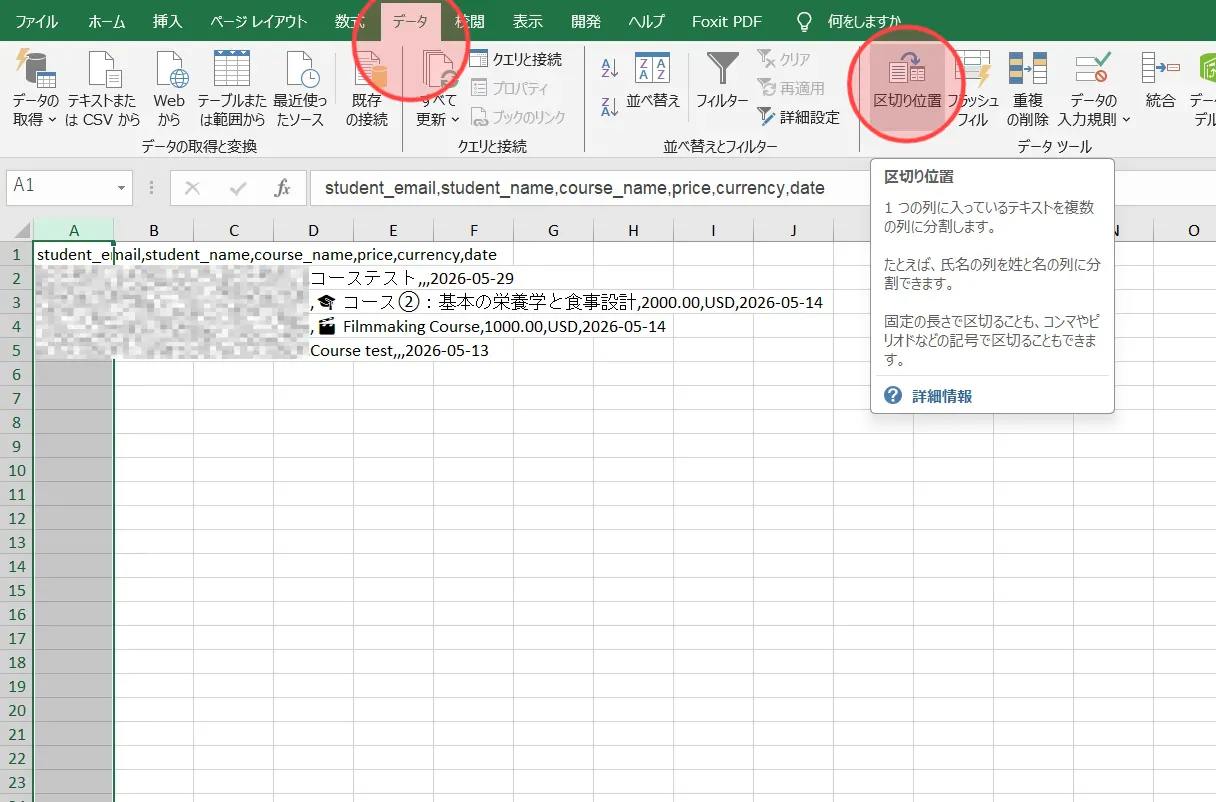Switch to the ページ レイアウト tab
This screenshot has height=802, width=1216.
(x=258, y=21)
